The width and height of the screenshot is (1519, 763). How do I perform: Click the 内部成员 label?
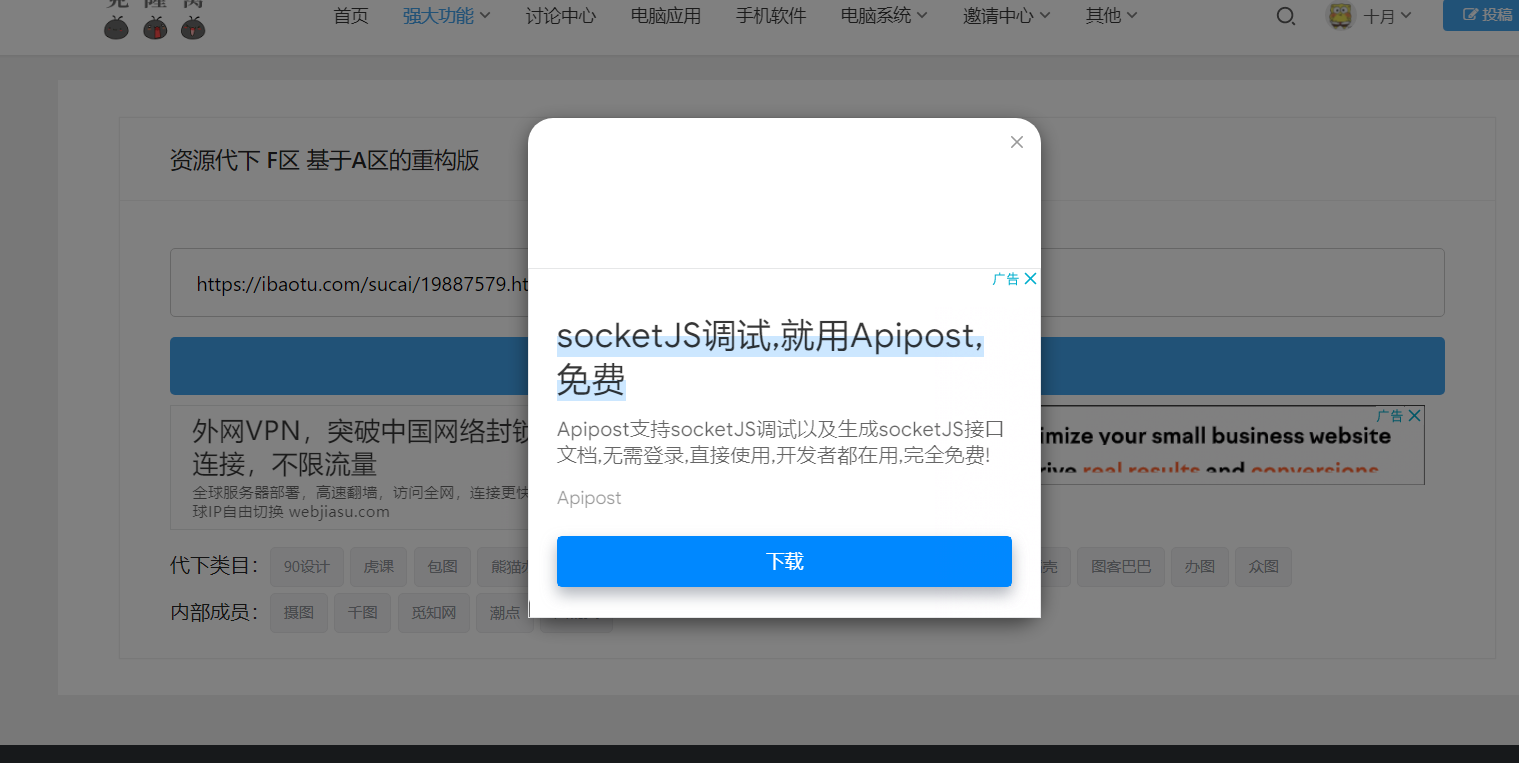pos(215,613)
